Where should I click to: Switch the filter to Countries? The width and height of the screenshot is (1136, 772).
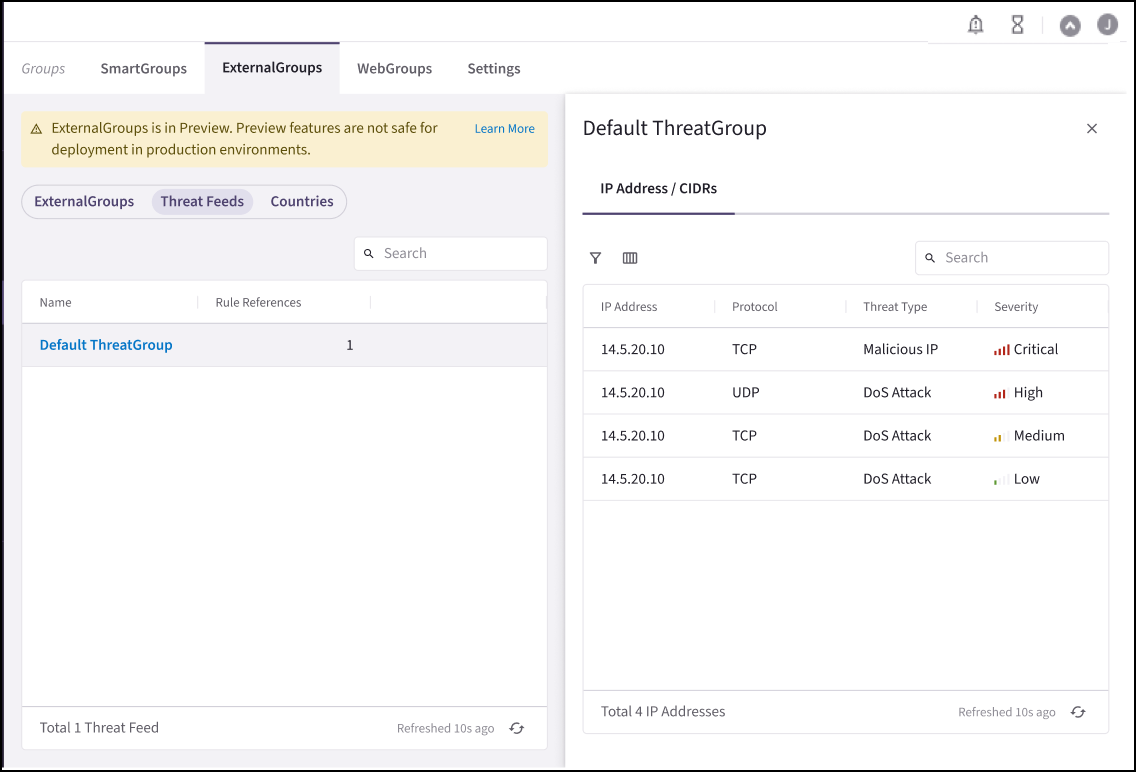301,201
